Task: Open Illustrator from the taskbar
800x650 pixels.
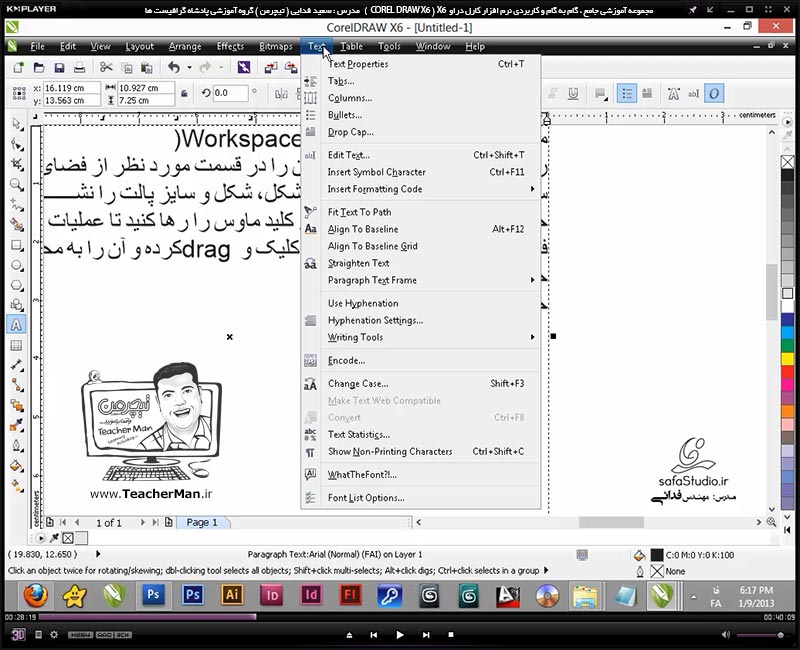Action: pos(232,595)
